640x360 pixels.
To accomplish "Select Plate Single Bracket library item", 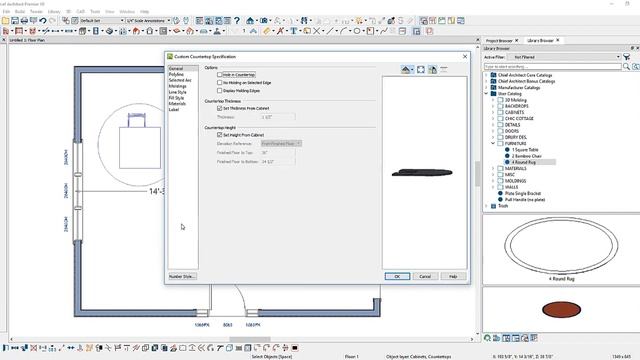I will click(522, 193).
